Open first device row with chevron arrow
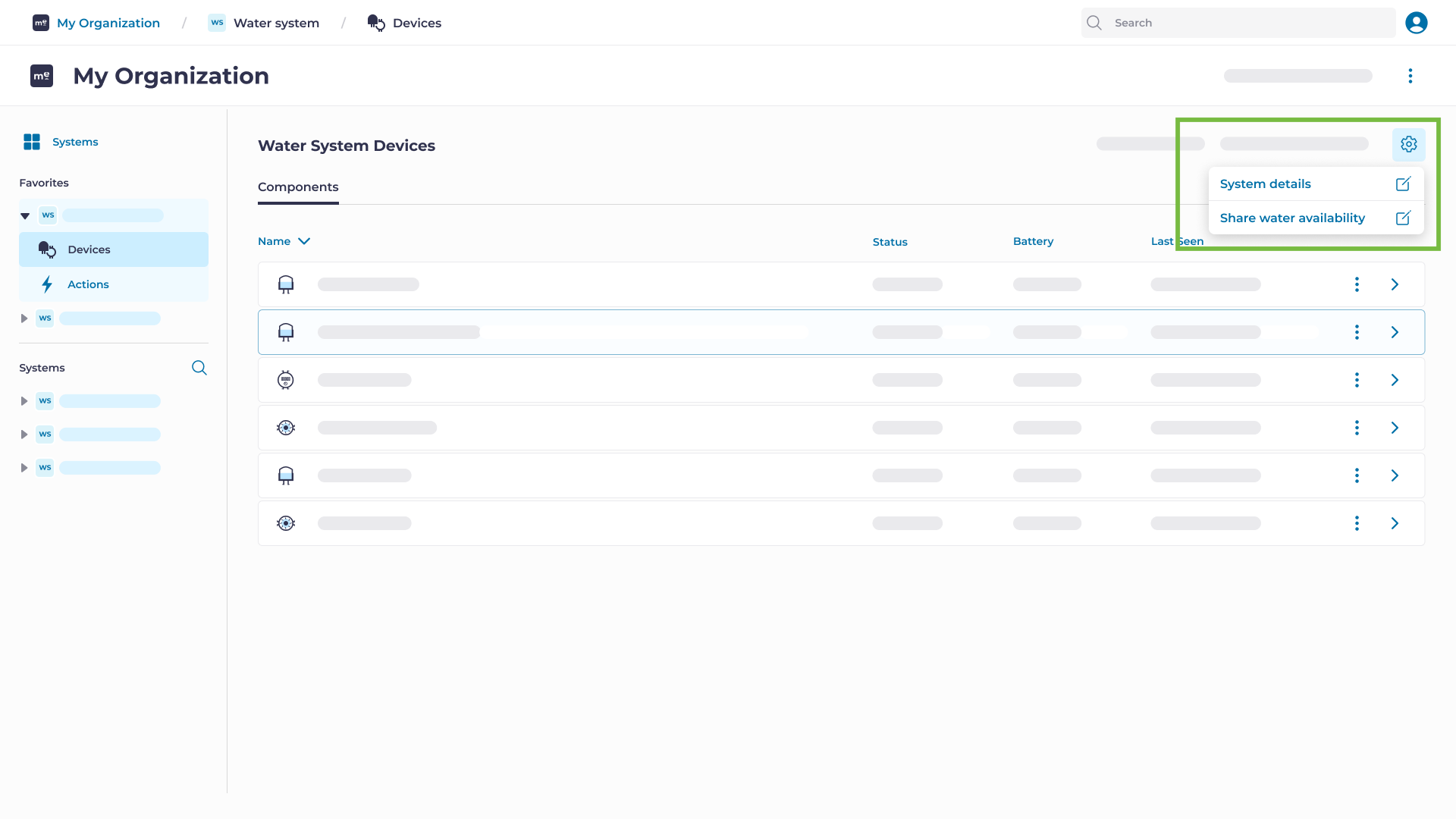 pos(1395,284)
